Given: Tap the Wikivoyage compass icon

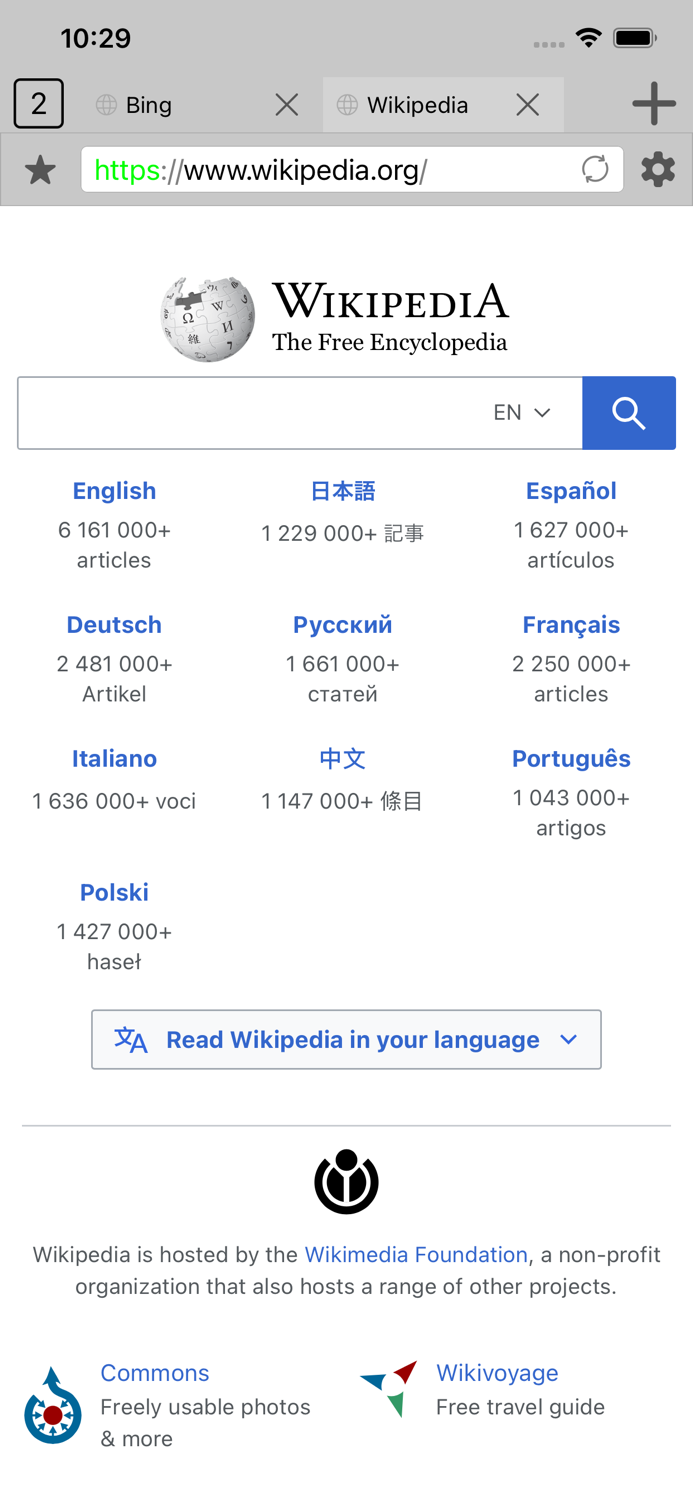Looking at the screenshot, I should (393, 1388).
